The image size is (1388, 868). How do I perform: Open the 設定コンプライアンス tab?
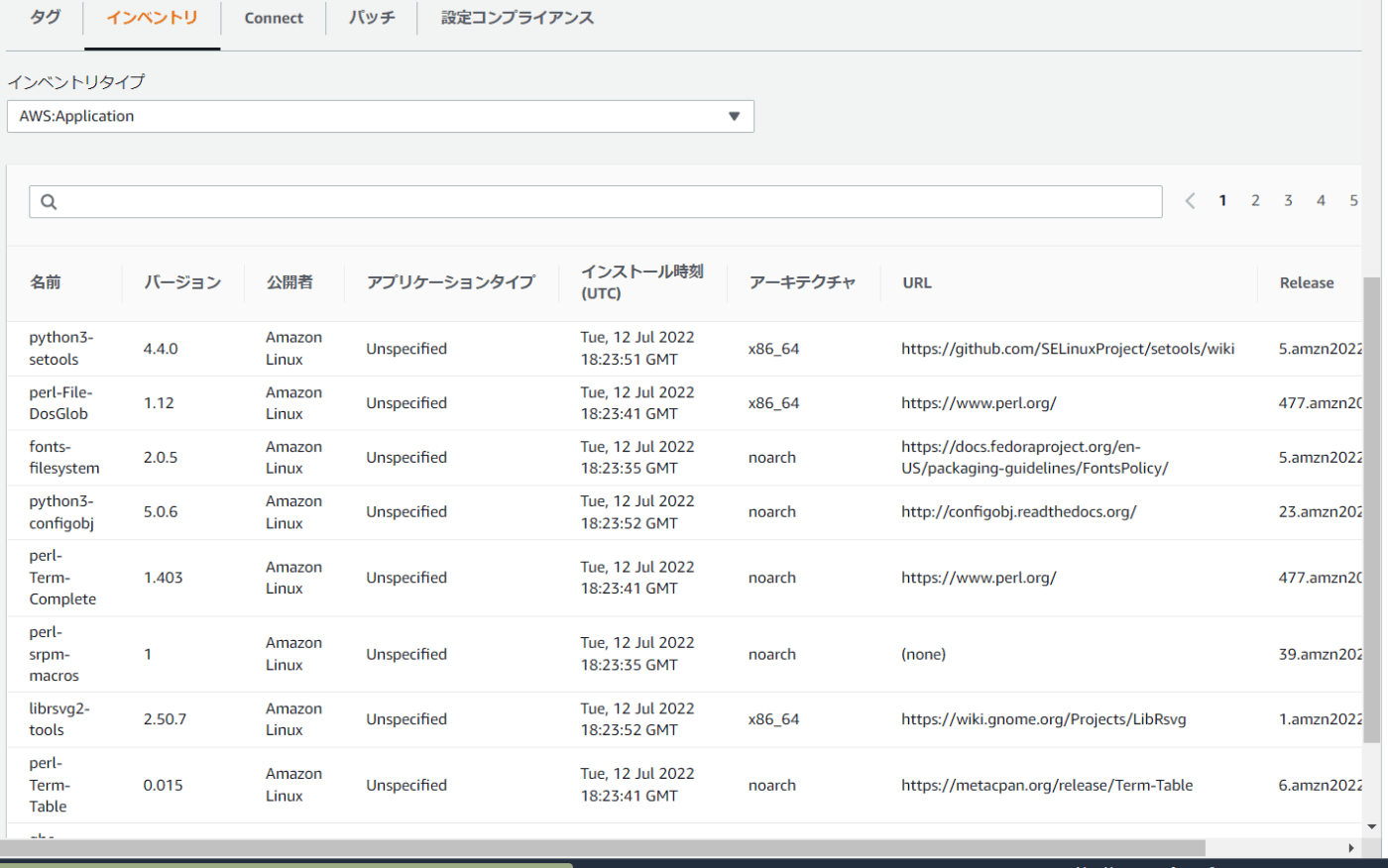518,18
